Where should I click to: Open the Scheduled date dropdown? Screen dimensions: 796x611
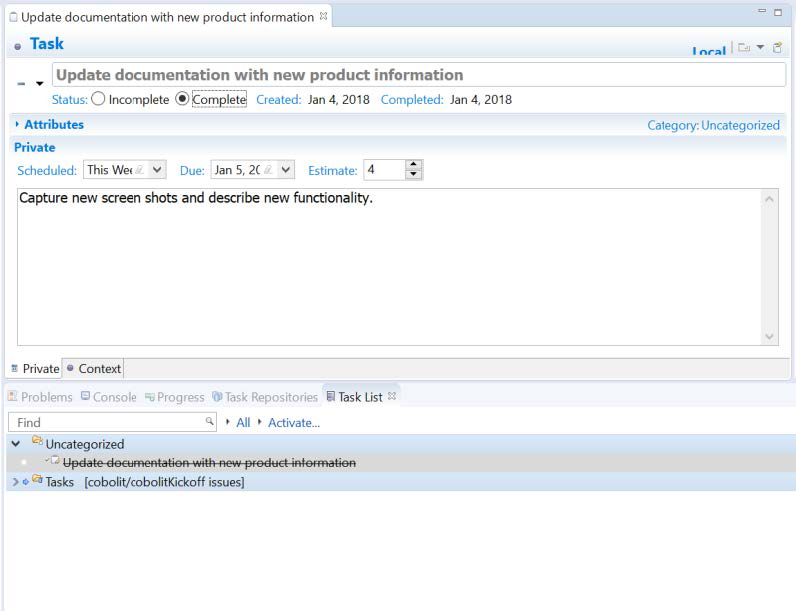point(157,171)
